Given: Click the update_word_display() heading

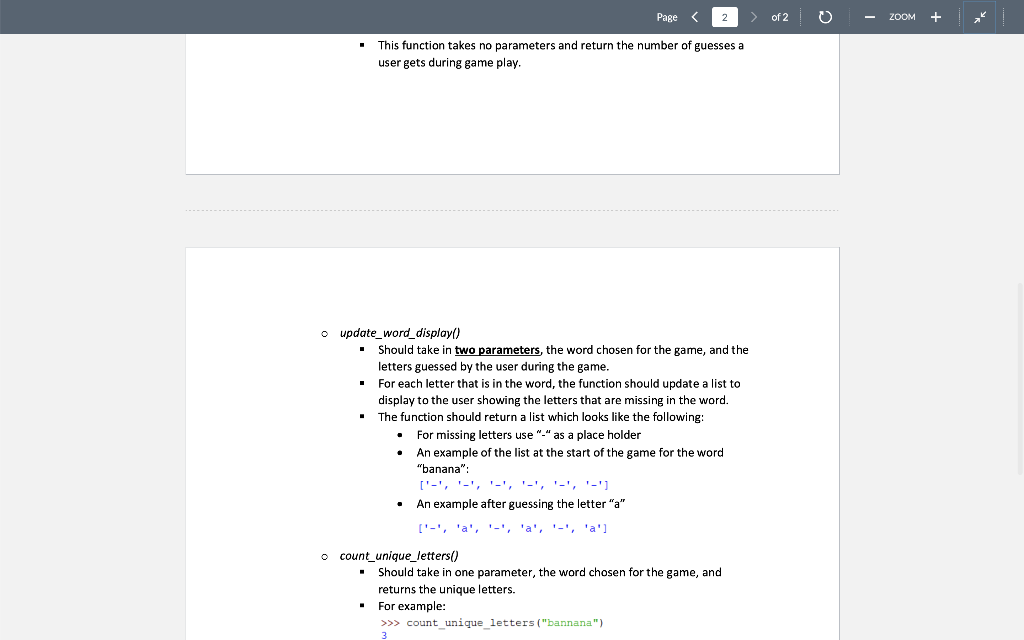Looking at the screenshot, I should click(400, 333).
